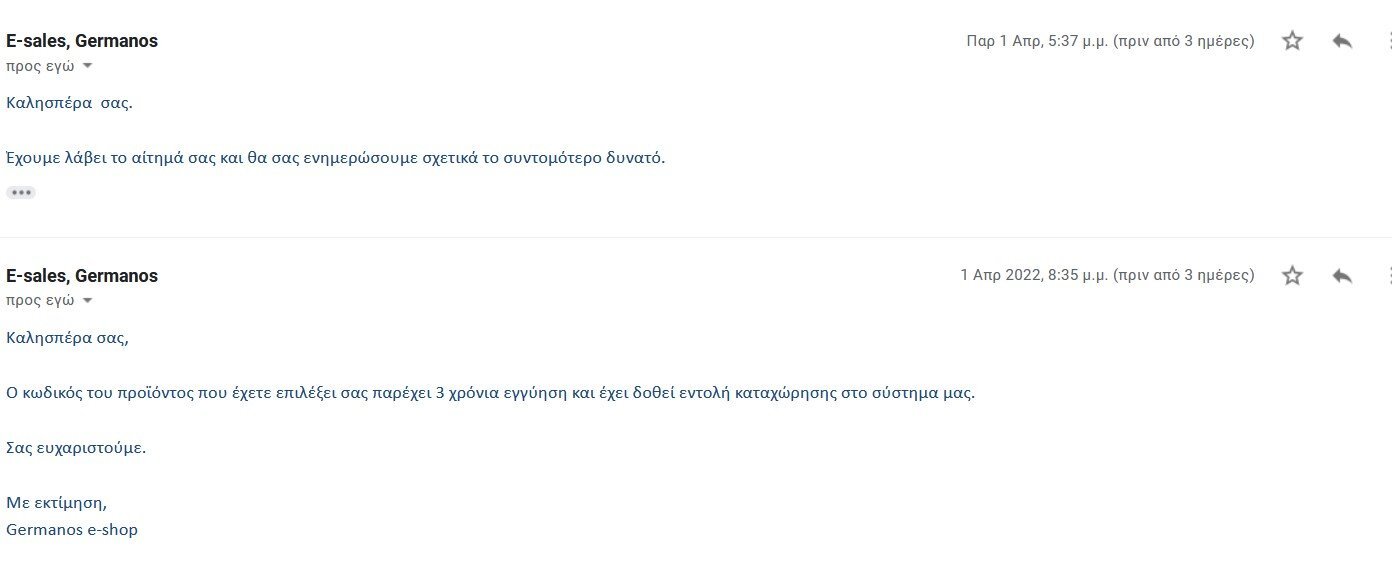Click the 'Με εκτίμηση,' closing line

pos(56,503)
